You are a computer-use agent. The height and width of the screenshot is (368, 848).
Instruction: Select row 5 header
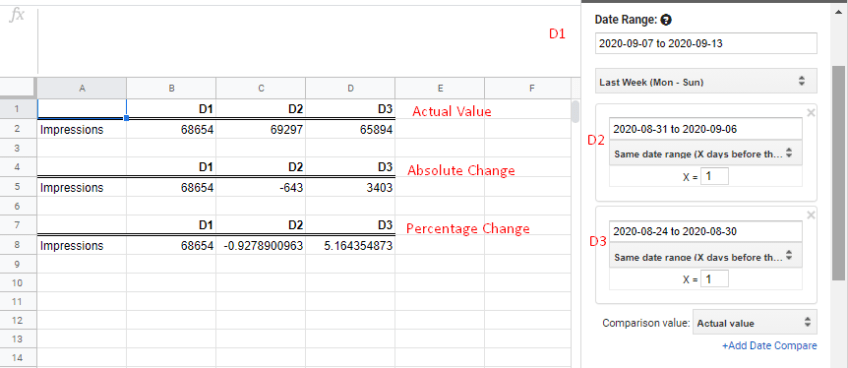coord(17,188)
